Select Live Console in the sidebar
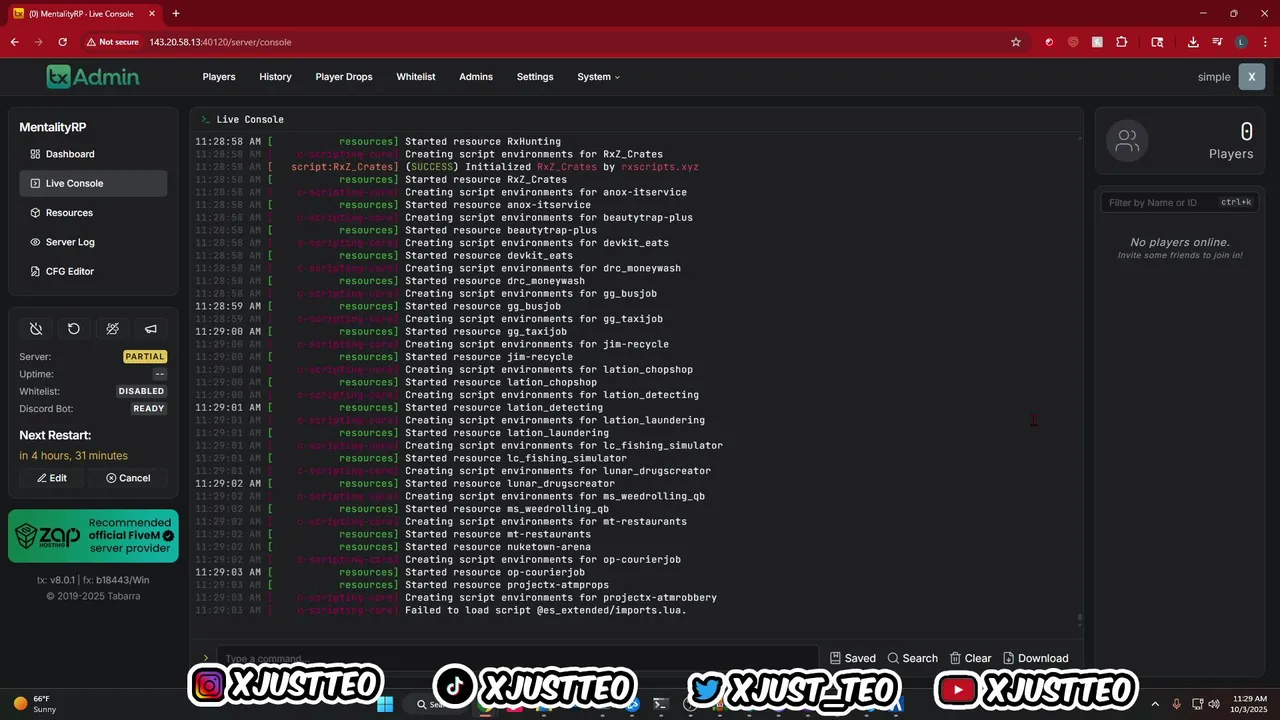 pyautogui.click(x=93, y=183)
